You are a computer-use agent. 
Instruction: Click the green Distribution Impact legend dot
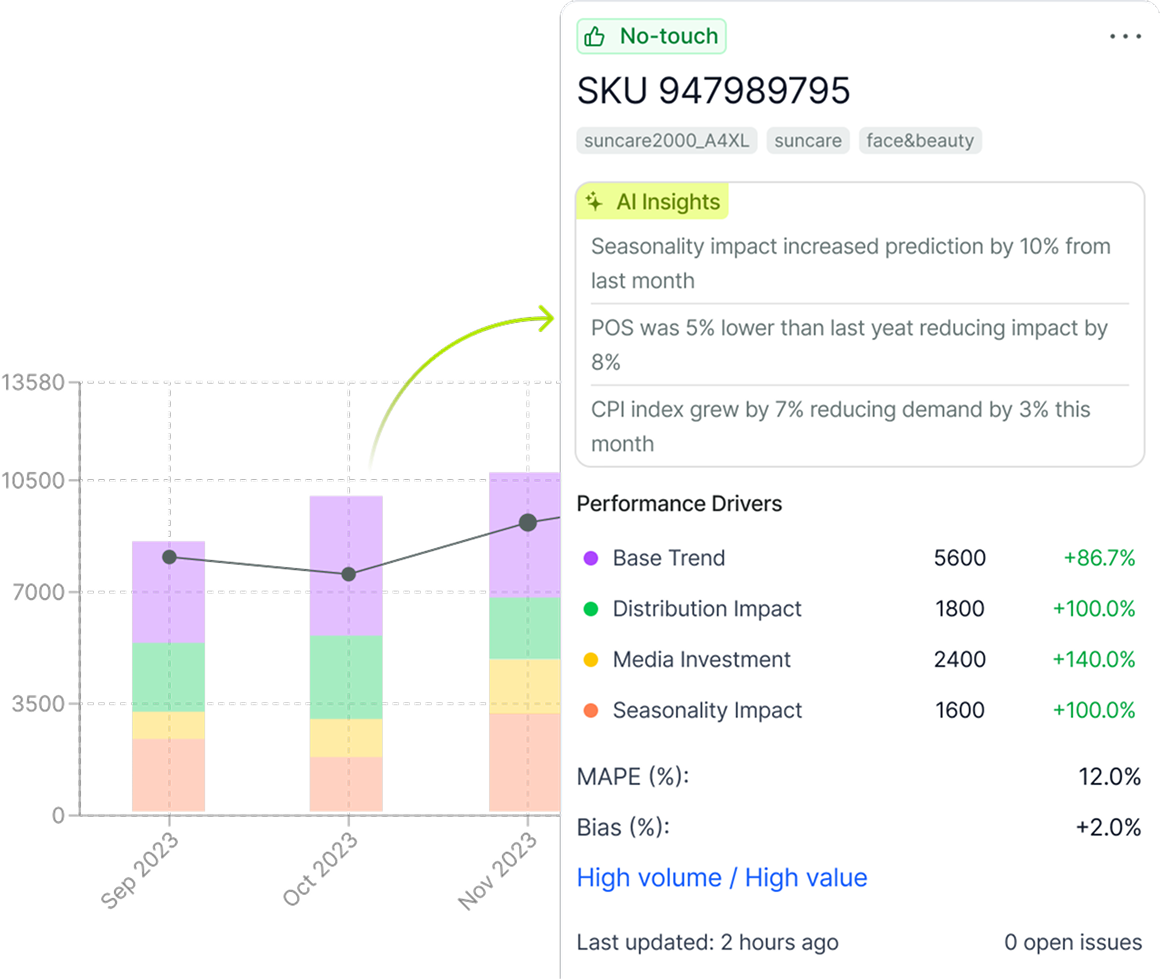(x=591, y=609)
